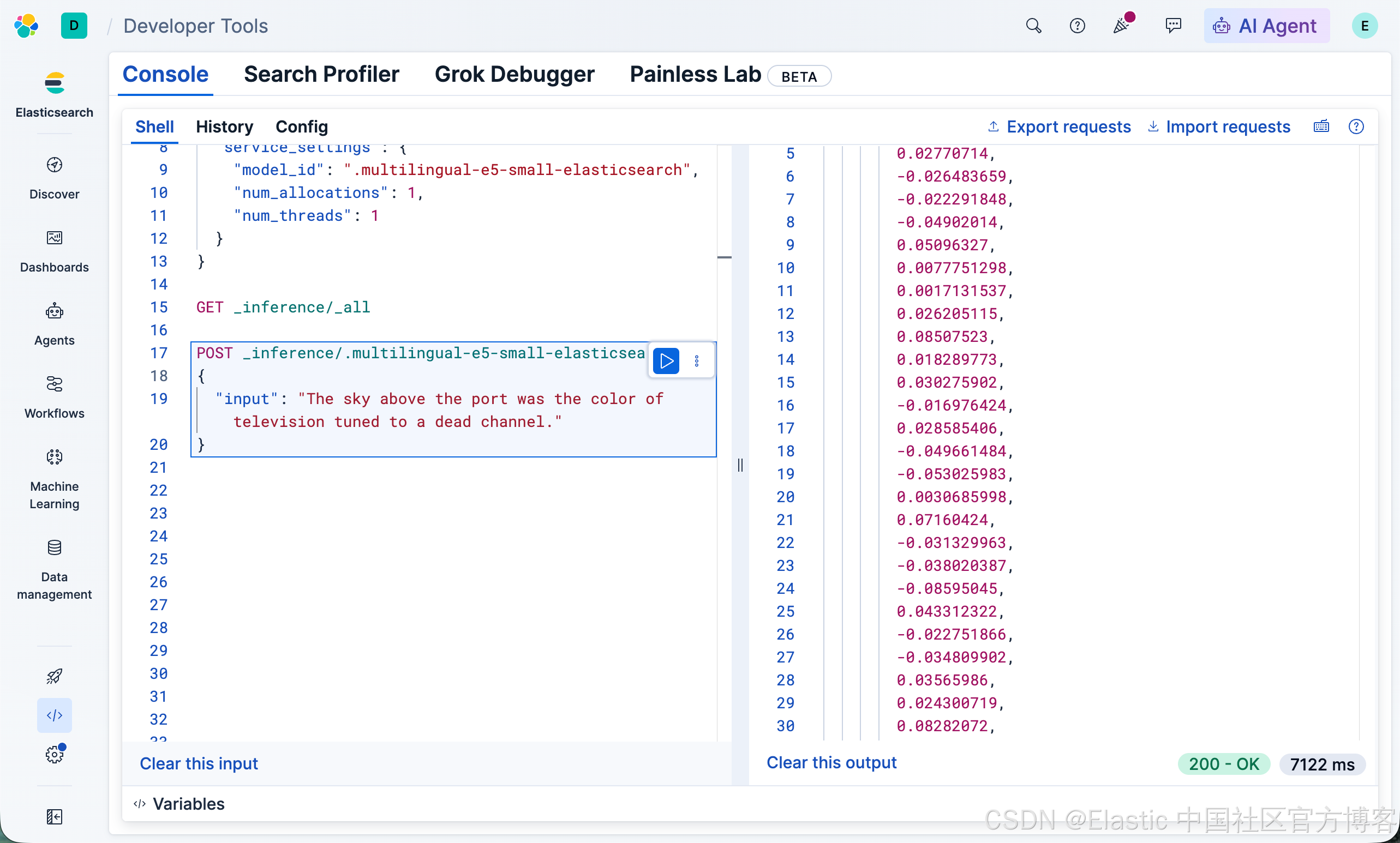
Task: Switch to the Search Profiler tab
Action: click(x=321, y=74)
